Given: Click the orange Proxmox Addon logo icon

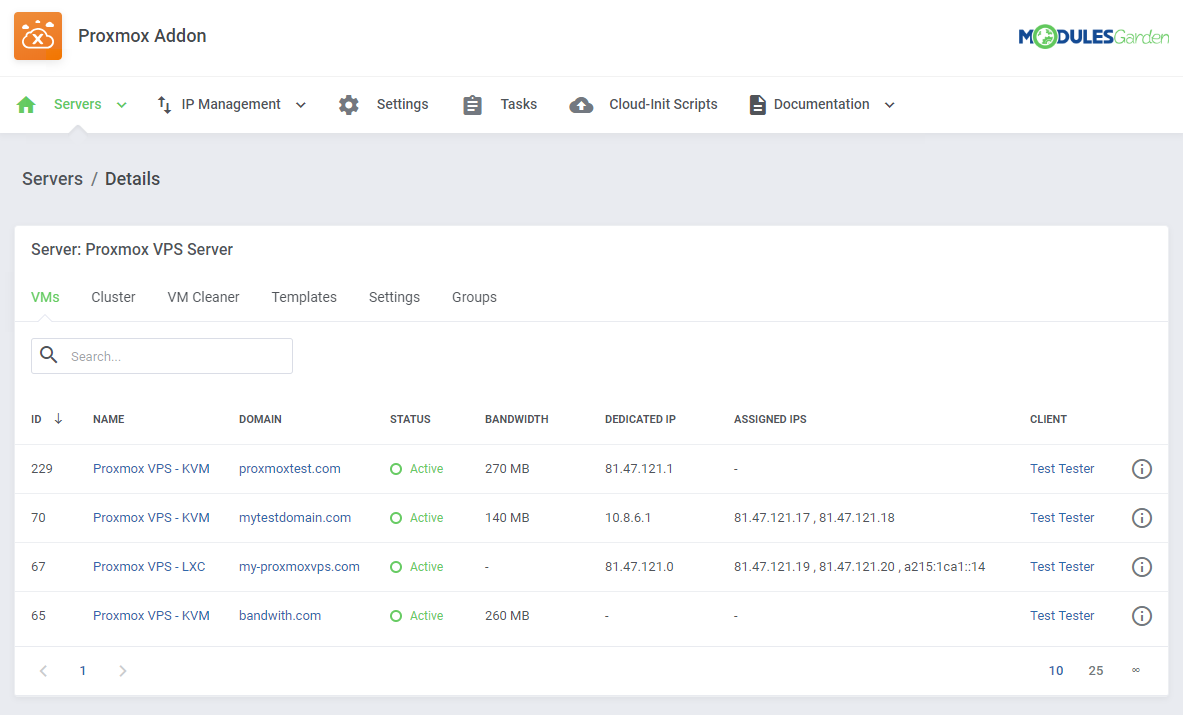Looking at the screenshot, I should 38,35.
